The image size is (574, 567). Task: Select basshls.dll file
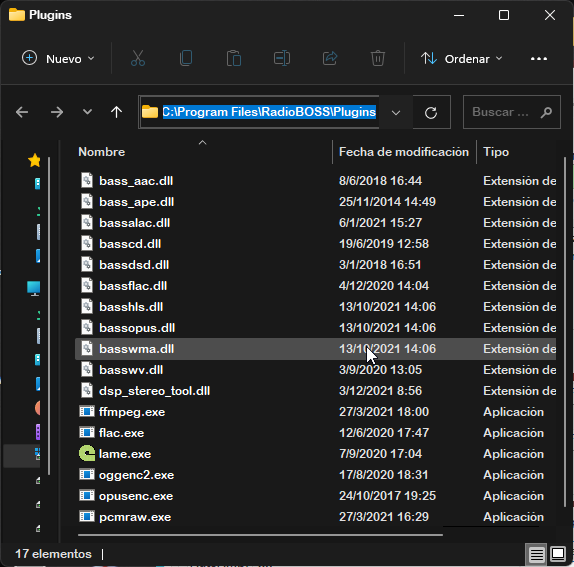pyautogui.click(x=316, y=307)
